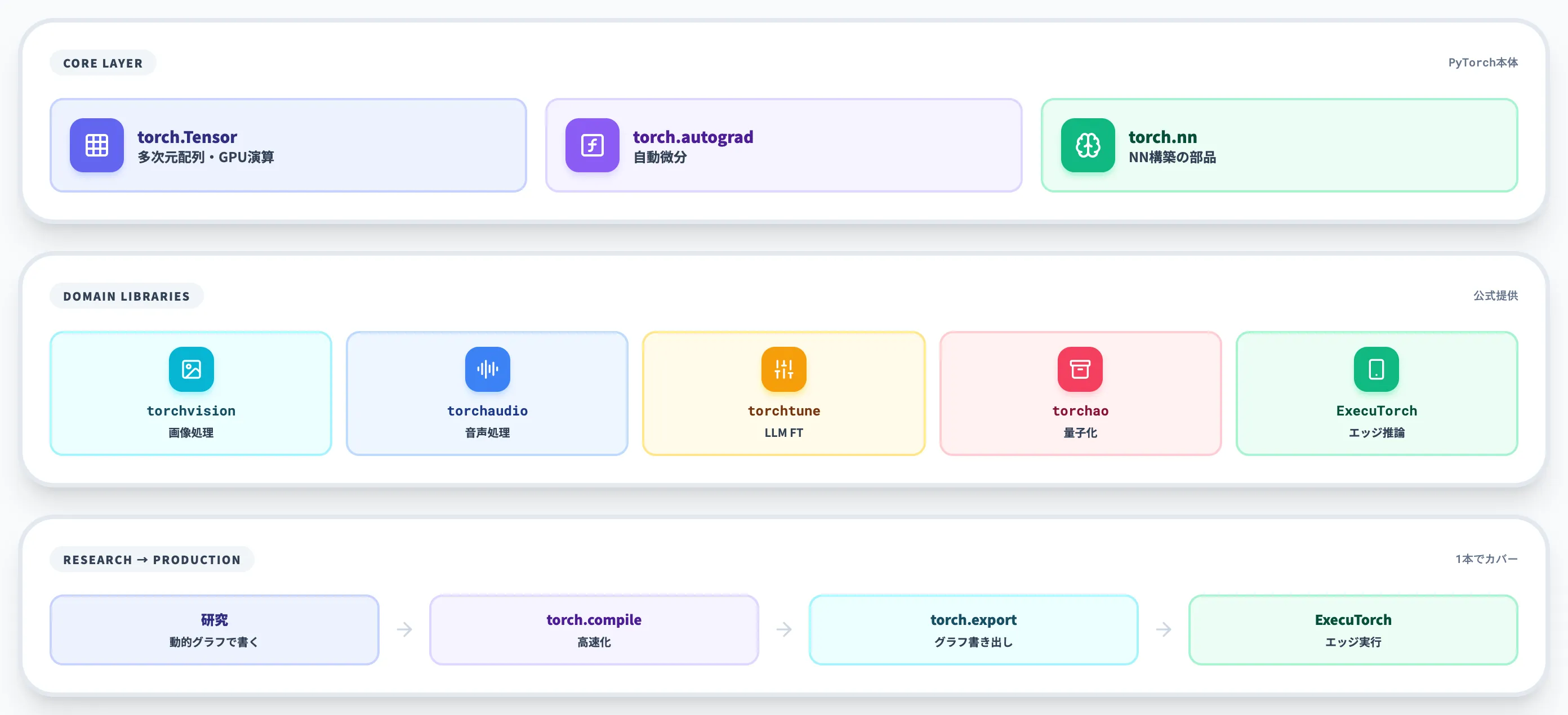Select the CORE LAYER label pill
The width and height of the screenshot is (1568, 715).
coord(103,63)
